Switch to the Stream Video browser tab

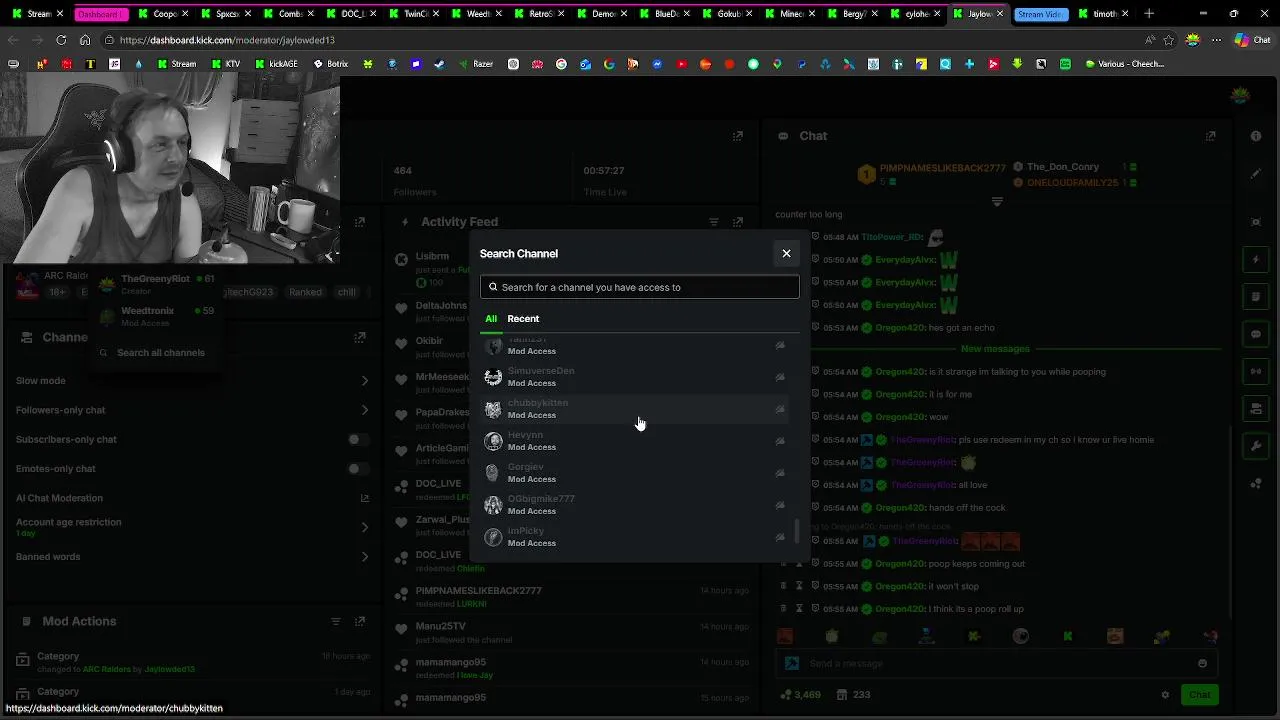(x=1040, y=14)
